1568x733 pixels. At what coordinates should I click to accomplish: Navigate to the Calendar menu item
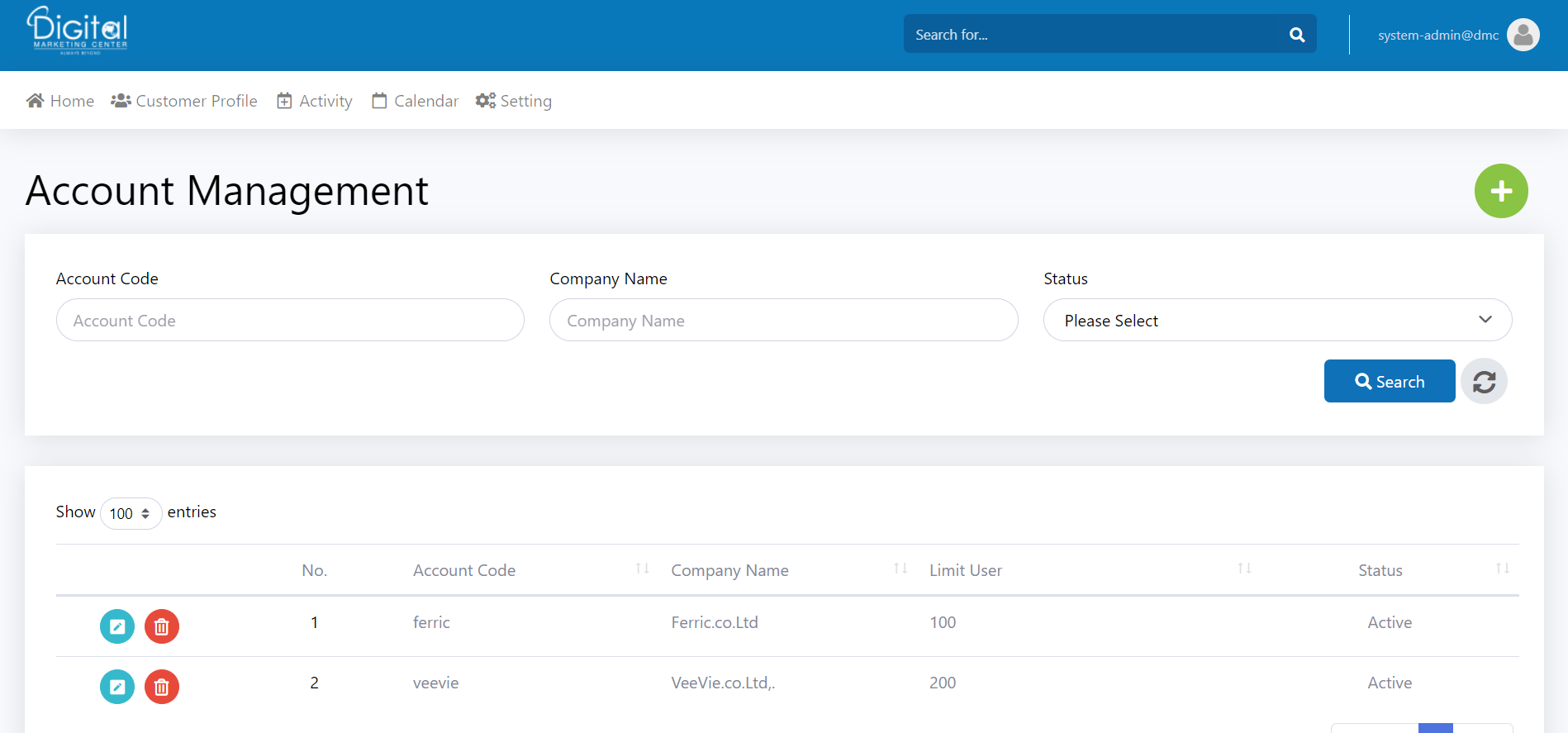415,101
